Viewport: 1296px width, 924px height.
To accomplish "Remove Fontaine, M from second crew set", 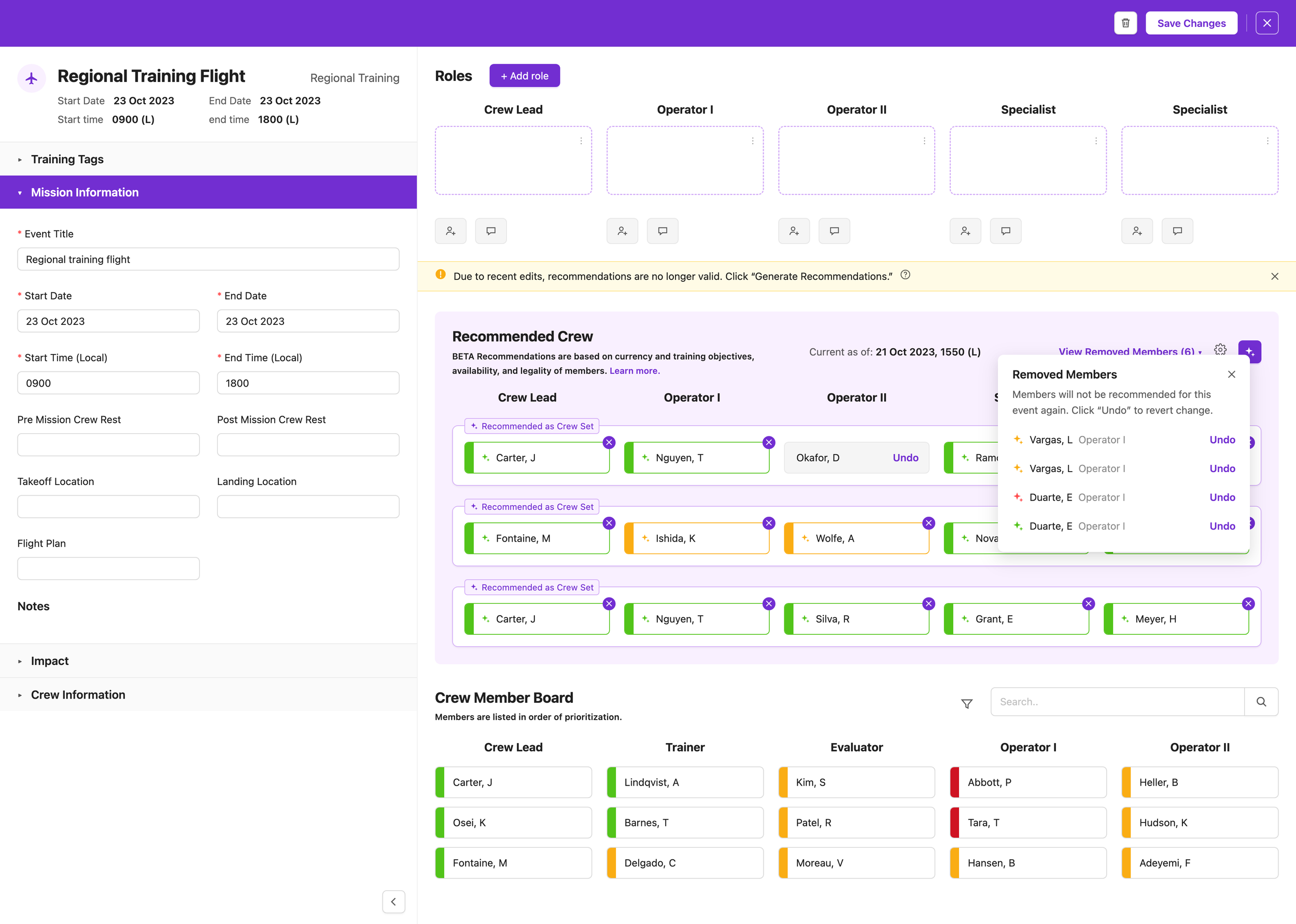I will (x=609, y=523).
